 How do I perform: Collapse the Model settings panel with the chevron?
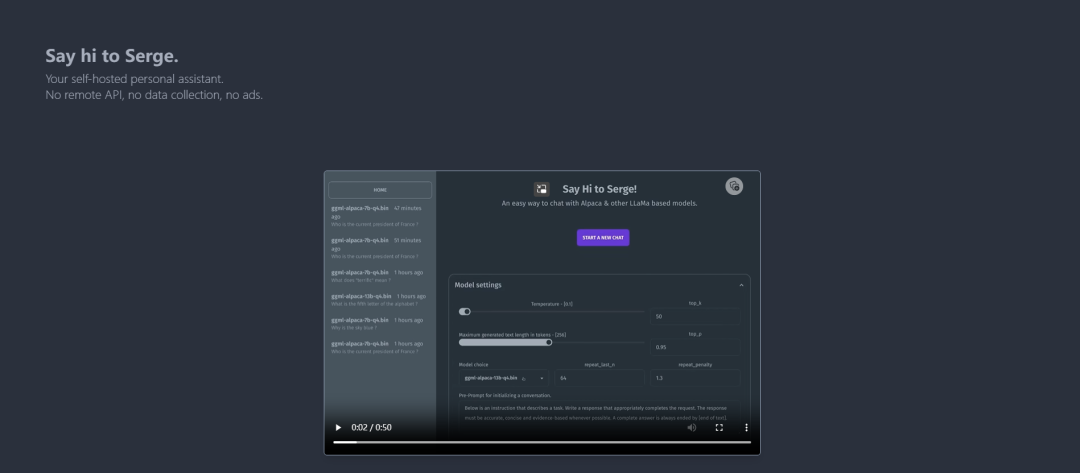(x=741, y=285)
